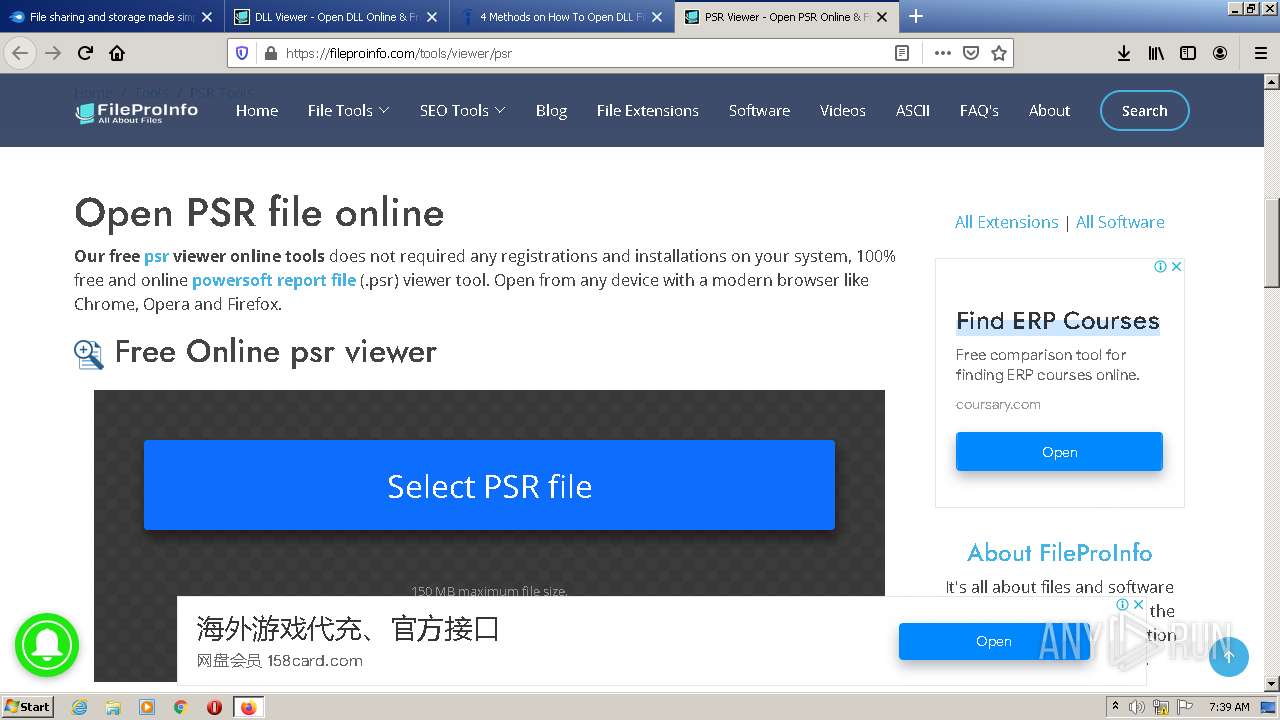1280x720 pixels.
Task: Close the PSR Viewer tab
Action: 882,17
